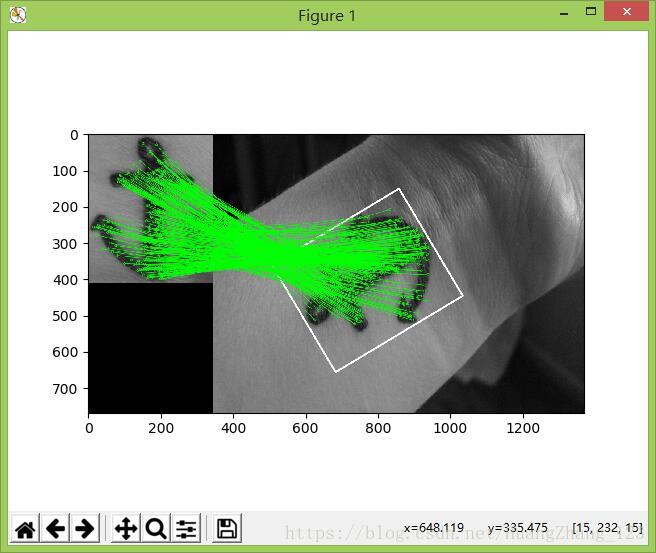Minimize the Figure 1 window
The image size is (656, 553).
564,13
